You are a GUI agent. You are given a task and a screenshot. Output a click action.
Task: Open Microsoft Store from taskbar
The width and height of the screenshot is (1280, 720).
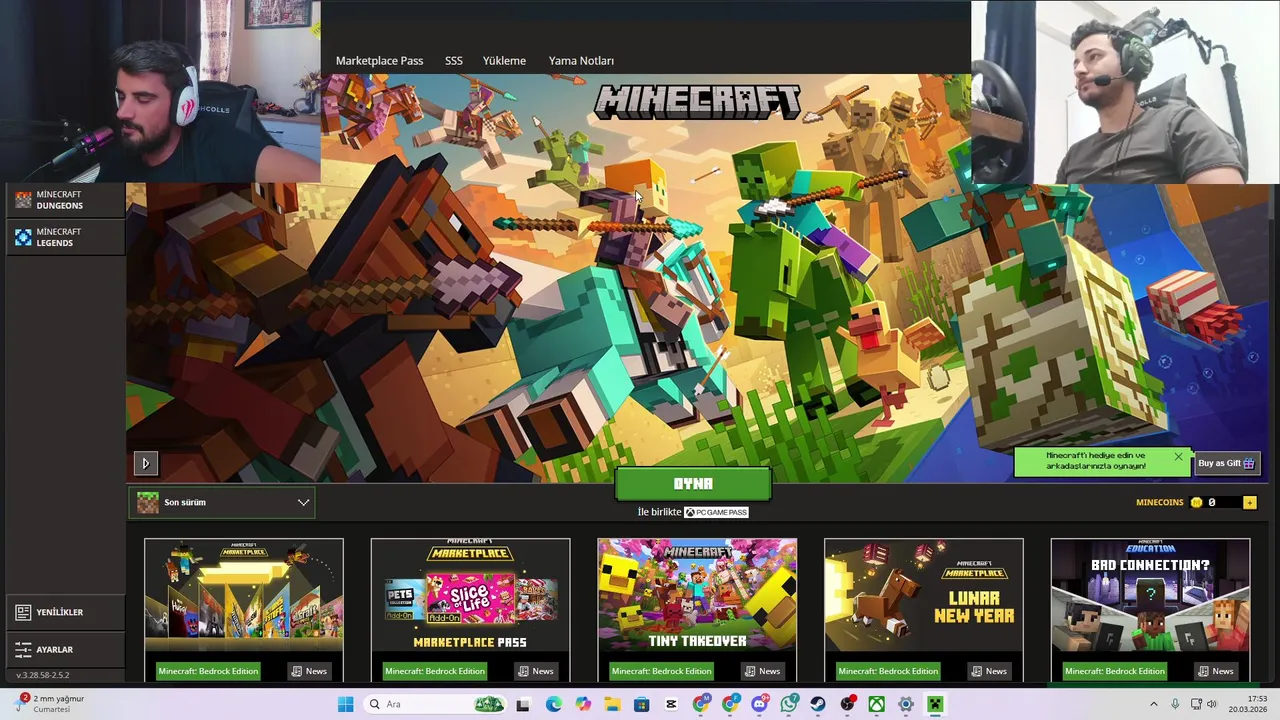[x=641, y=704]
